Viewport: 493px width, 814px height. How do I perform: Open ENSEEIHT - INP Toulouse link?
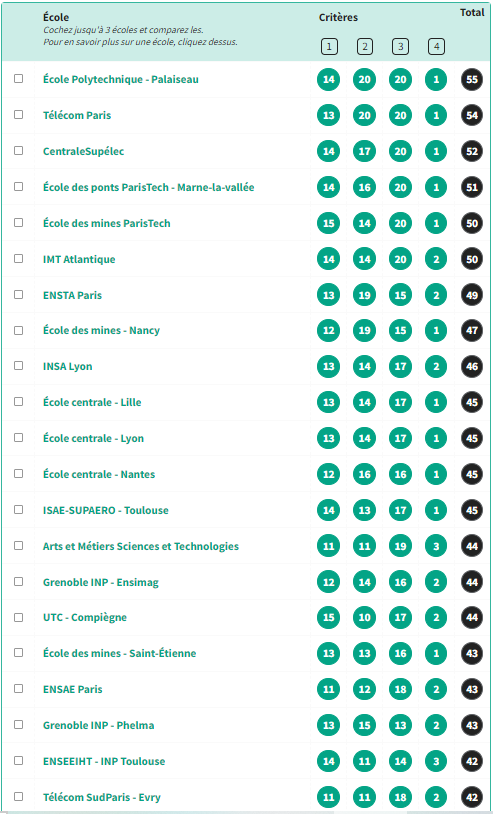[x=104, y=762]
